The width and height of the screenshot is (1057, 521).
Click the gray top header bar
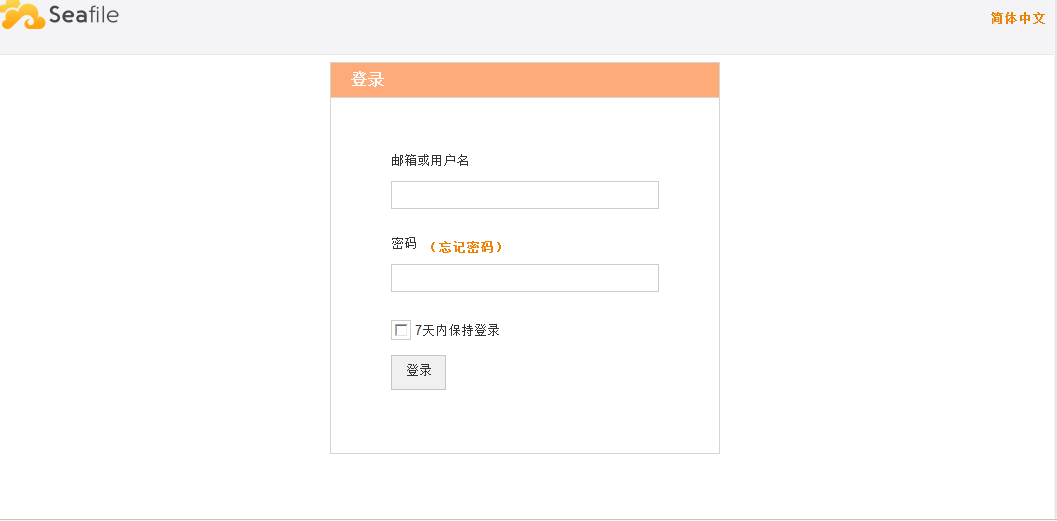(526, 27)
